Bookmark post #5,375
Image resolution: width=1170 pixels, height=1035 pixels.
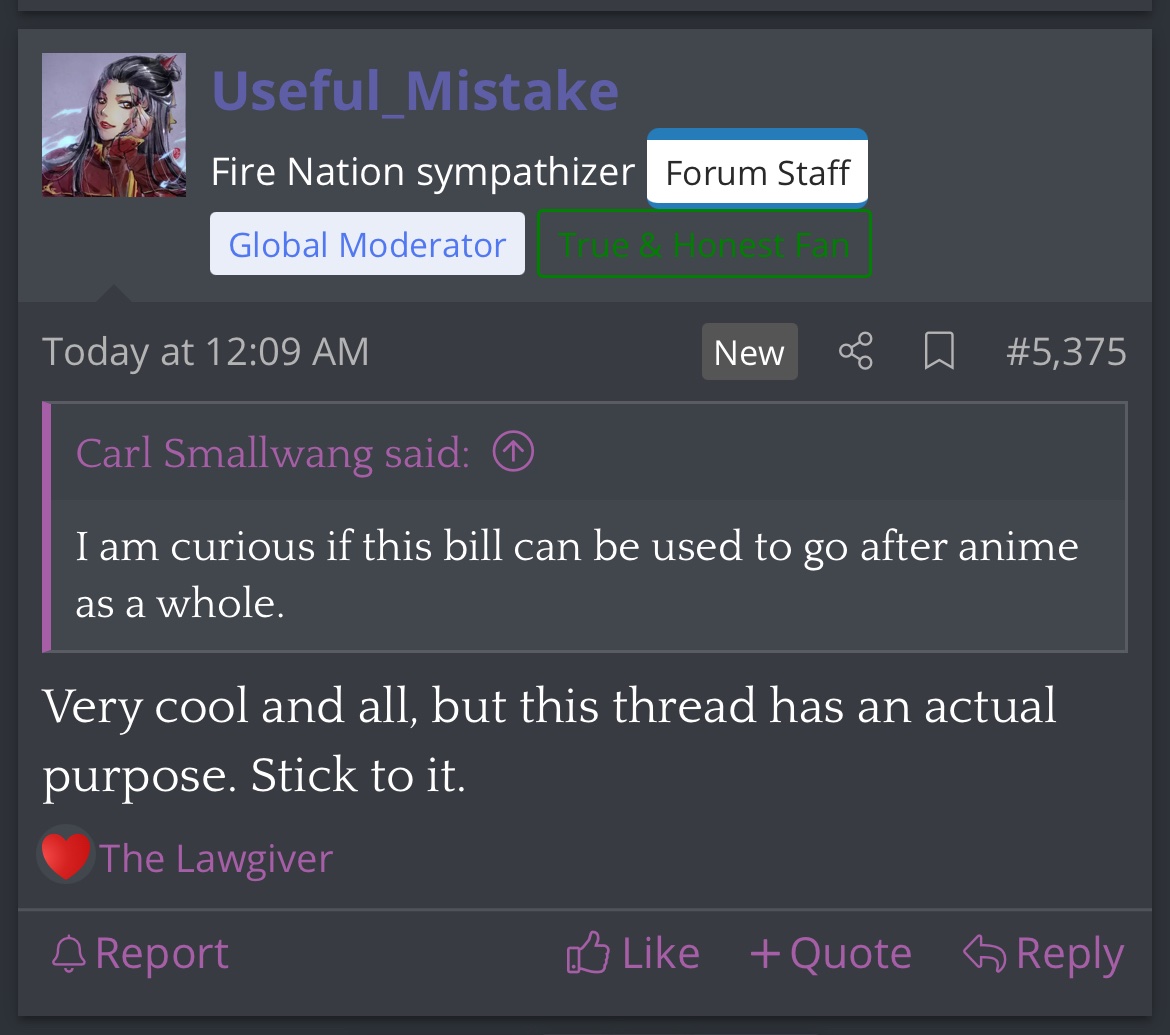click(939, 352)
